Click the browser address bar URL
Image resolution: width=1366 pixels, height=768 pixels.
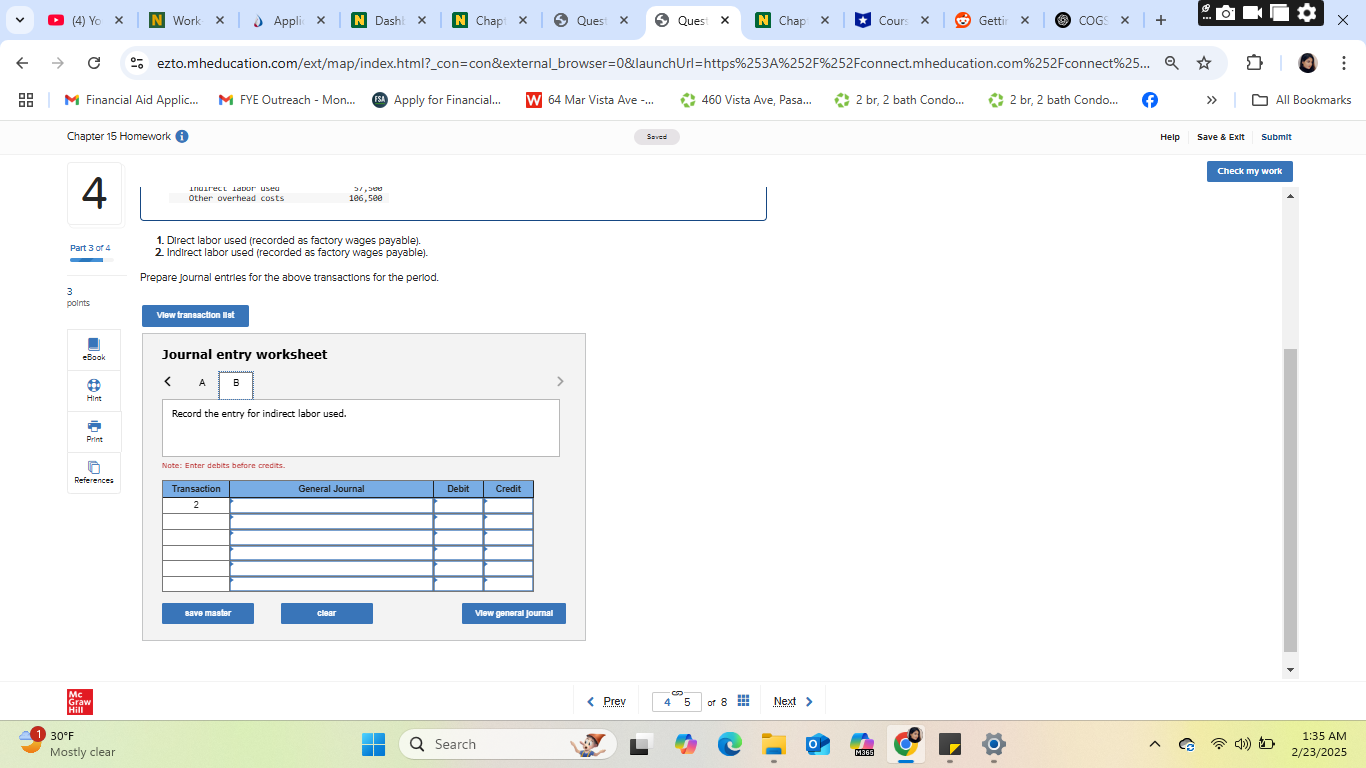coord(653,63)
